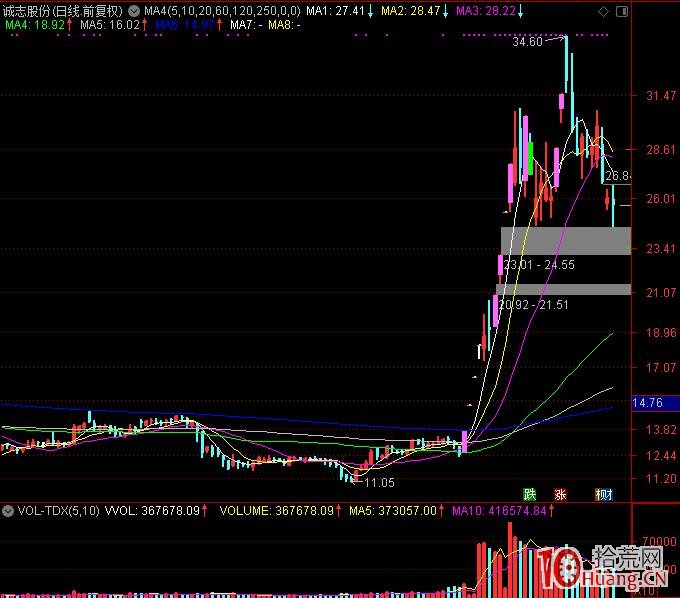Click the 17.07 axis price label
680x598 pixels.
(660, 368)
